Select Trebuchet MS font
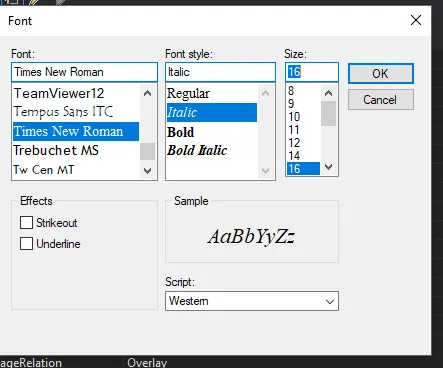 (76, 150)
